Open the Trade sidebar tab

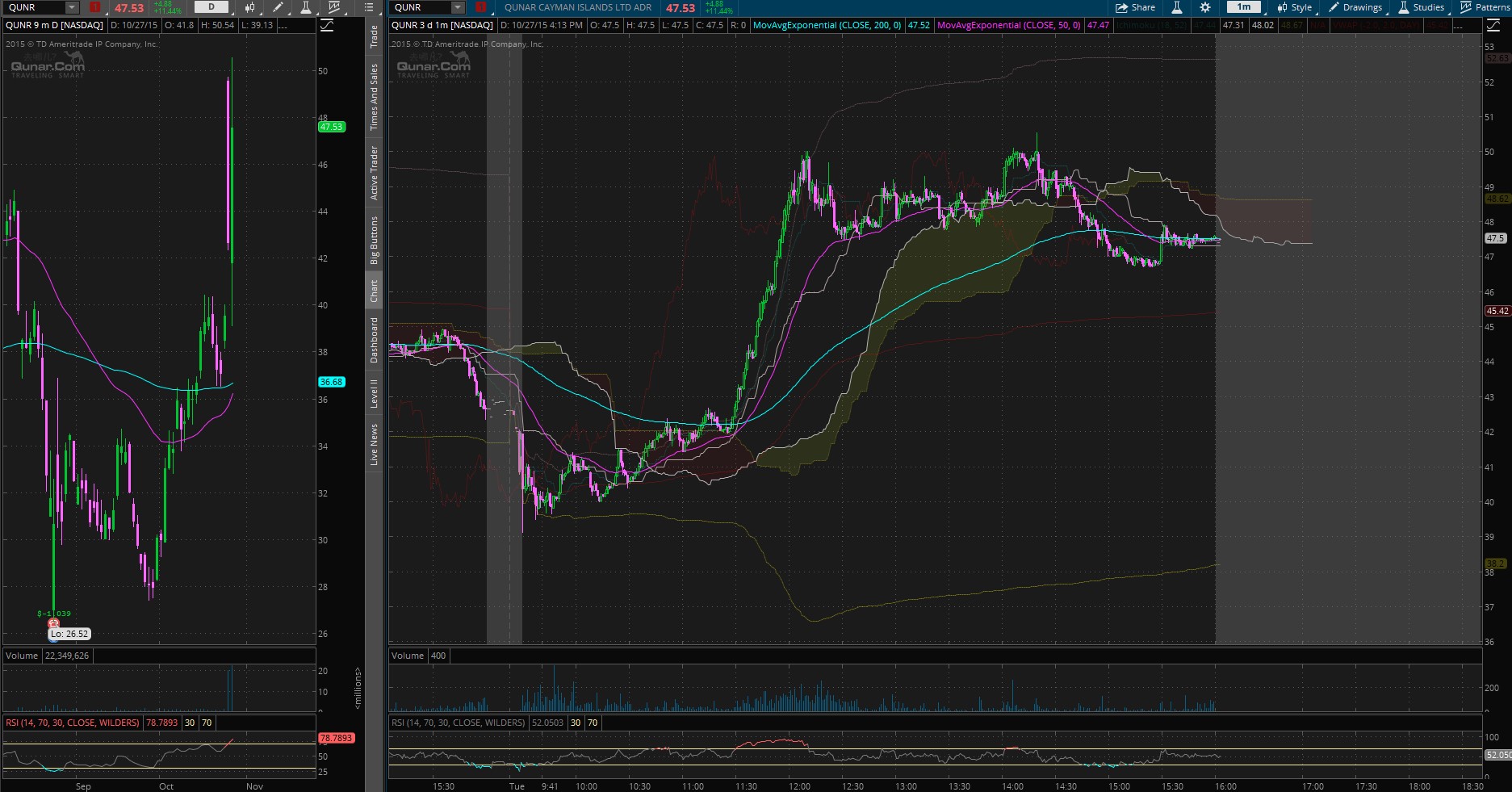click(374, 36)
